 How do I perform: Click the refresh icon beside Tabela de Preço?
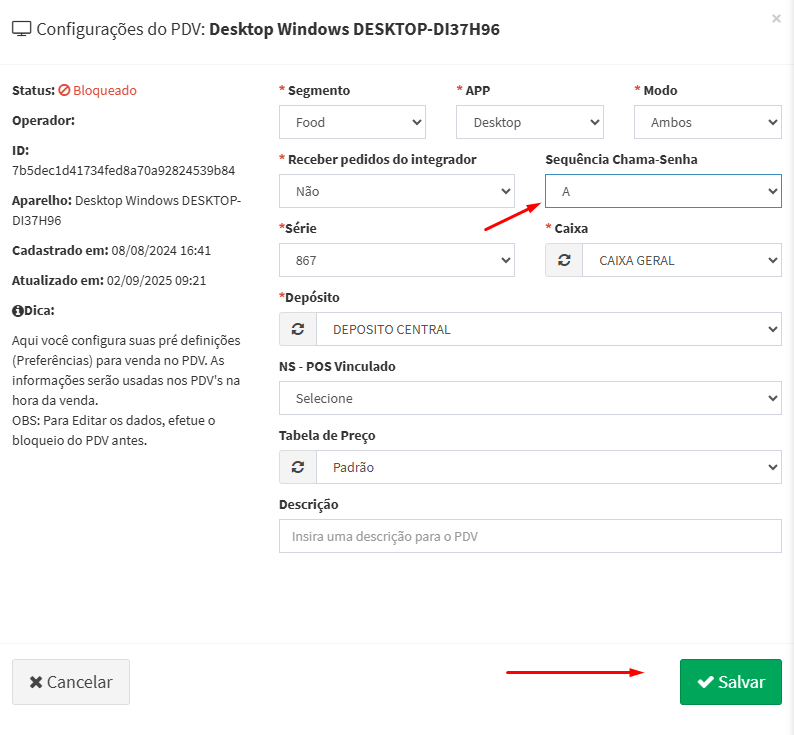coord(298,467)
